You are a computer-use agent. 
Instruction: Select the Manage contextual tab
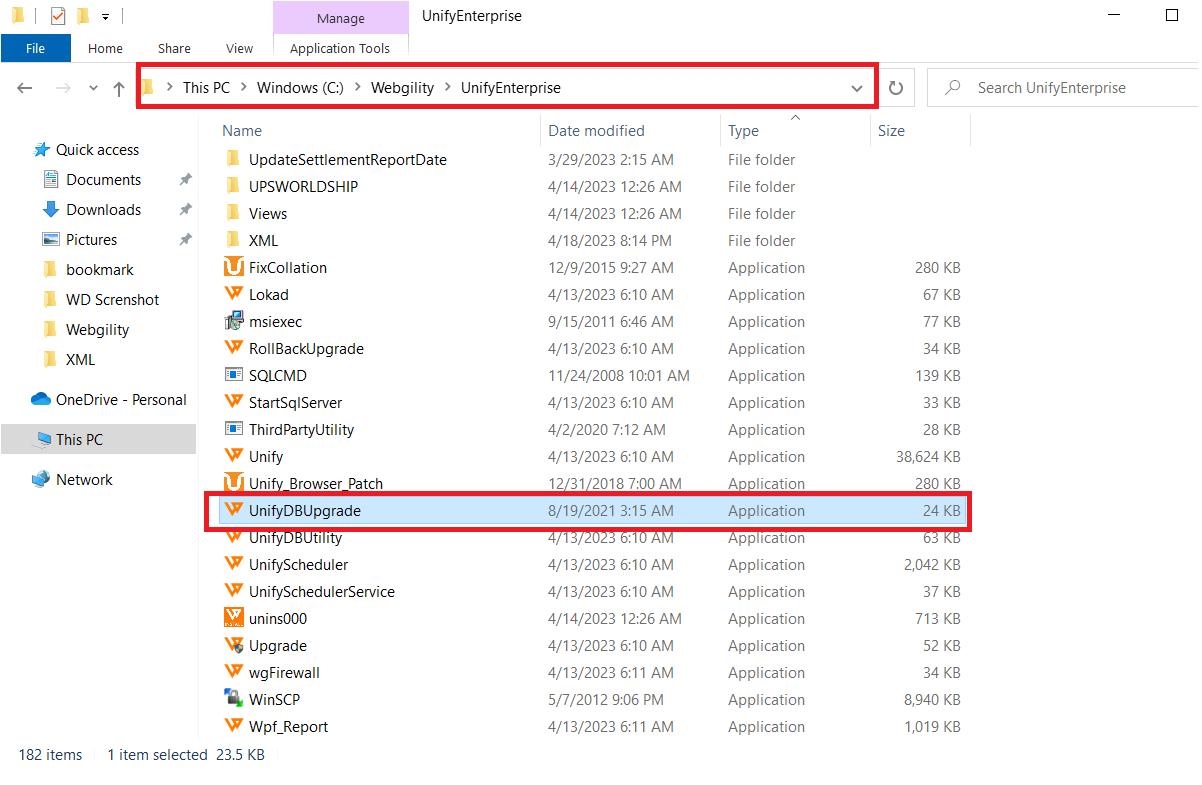340,18
